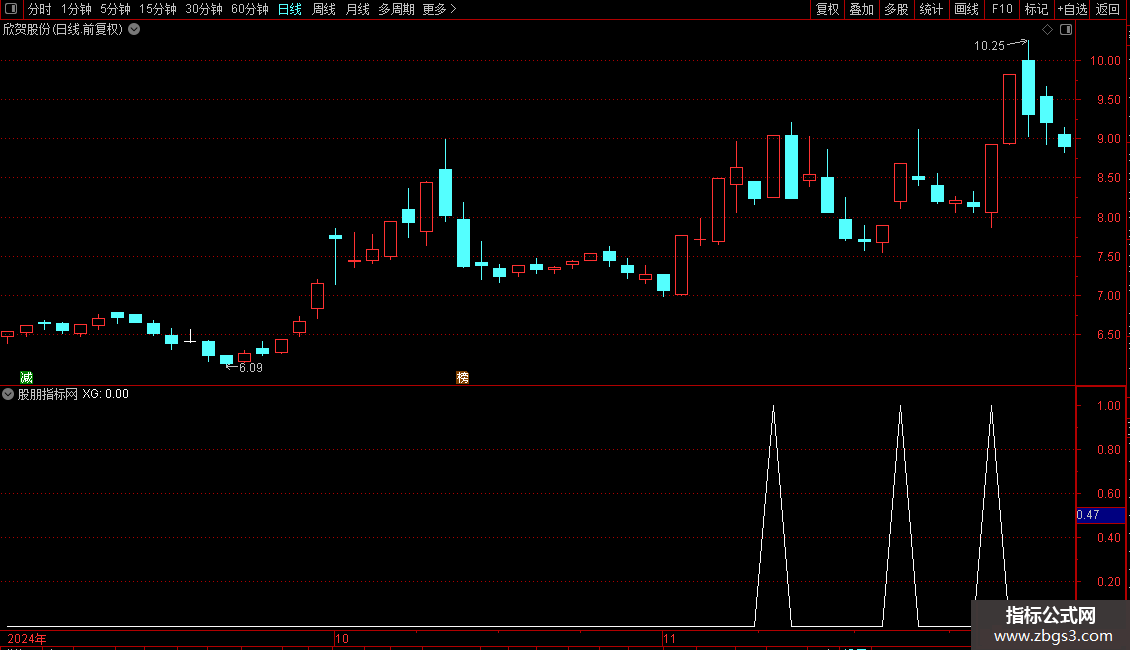Select the 30分钟 period tab

tap(204, 9)
